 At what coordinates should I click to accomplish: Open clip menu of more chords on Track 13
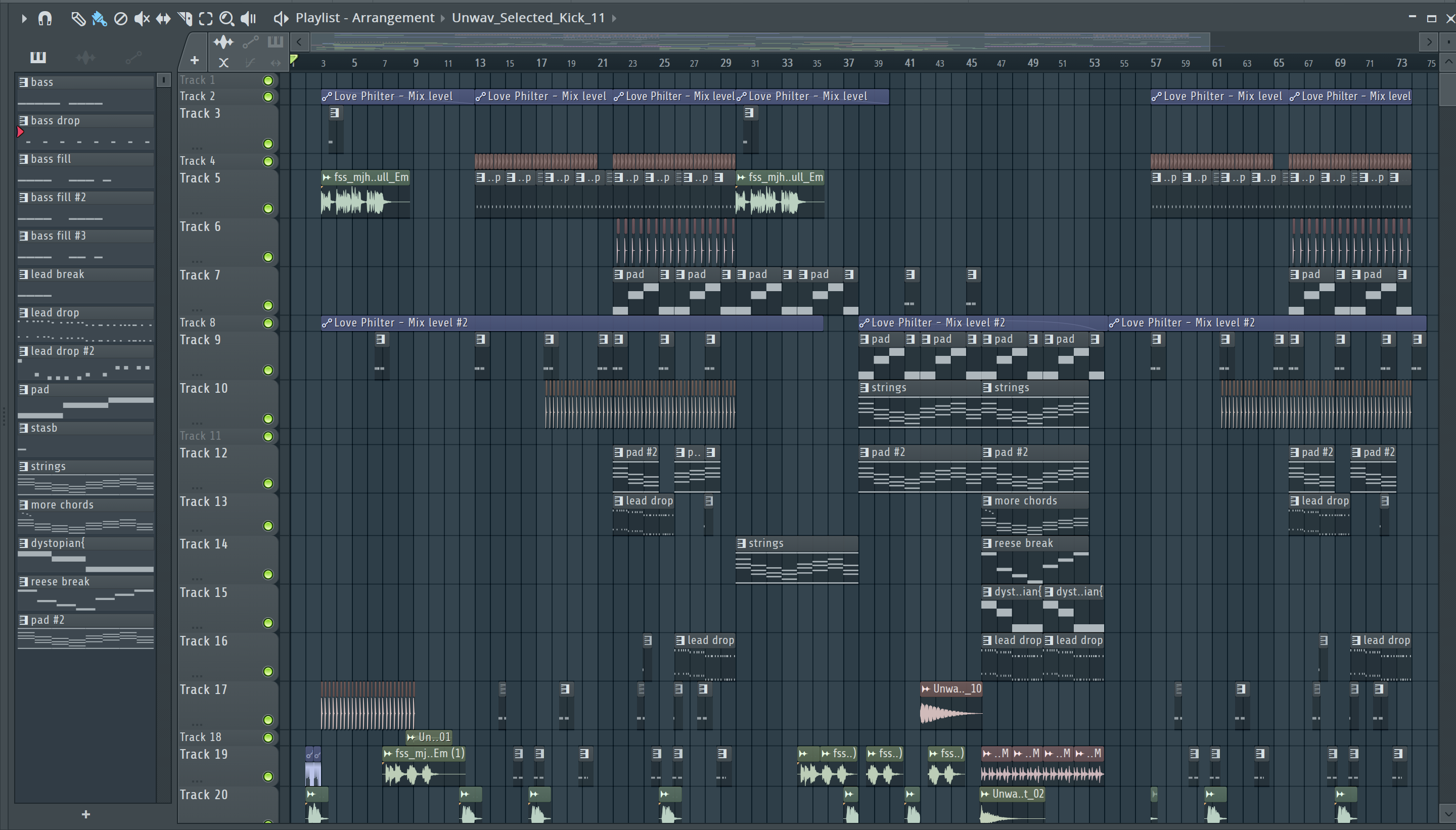987,501
